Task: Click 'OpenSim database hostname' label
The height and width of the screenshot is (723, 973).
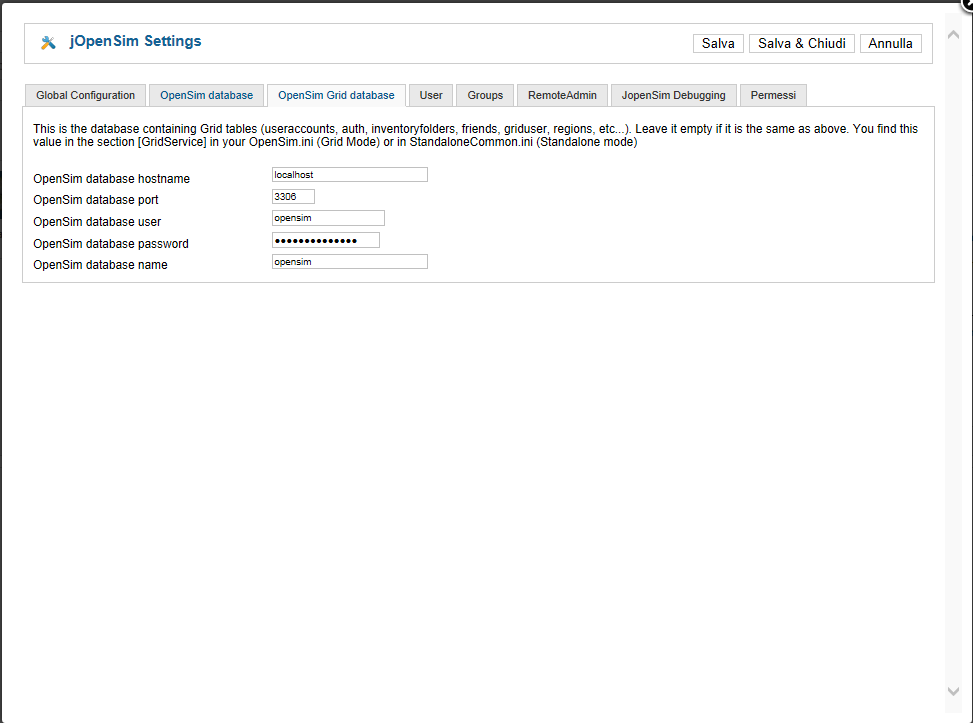Action: point(112,179)
